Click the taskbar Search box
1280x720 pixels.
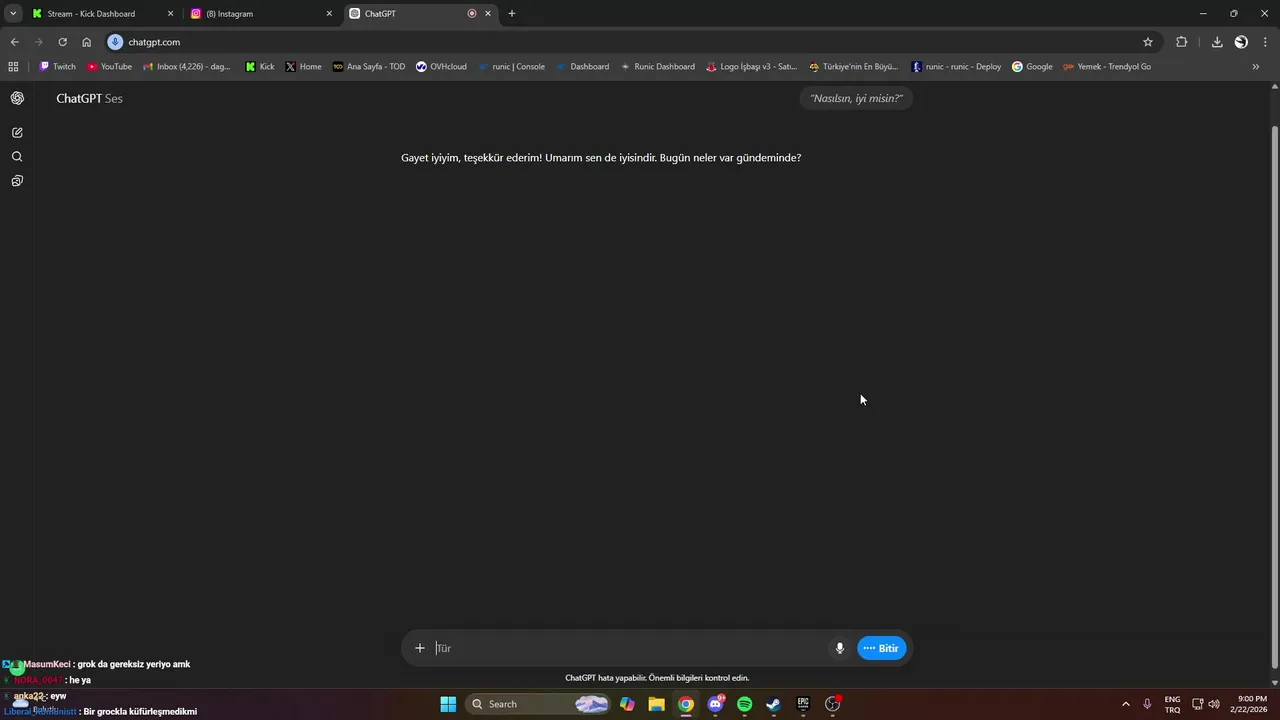point(538,704)
